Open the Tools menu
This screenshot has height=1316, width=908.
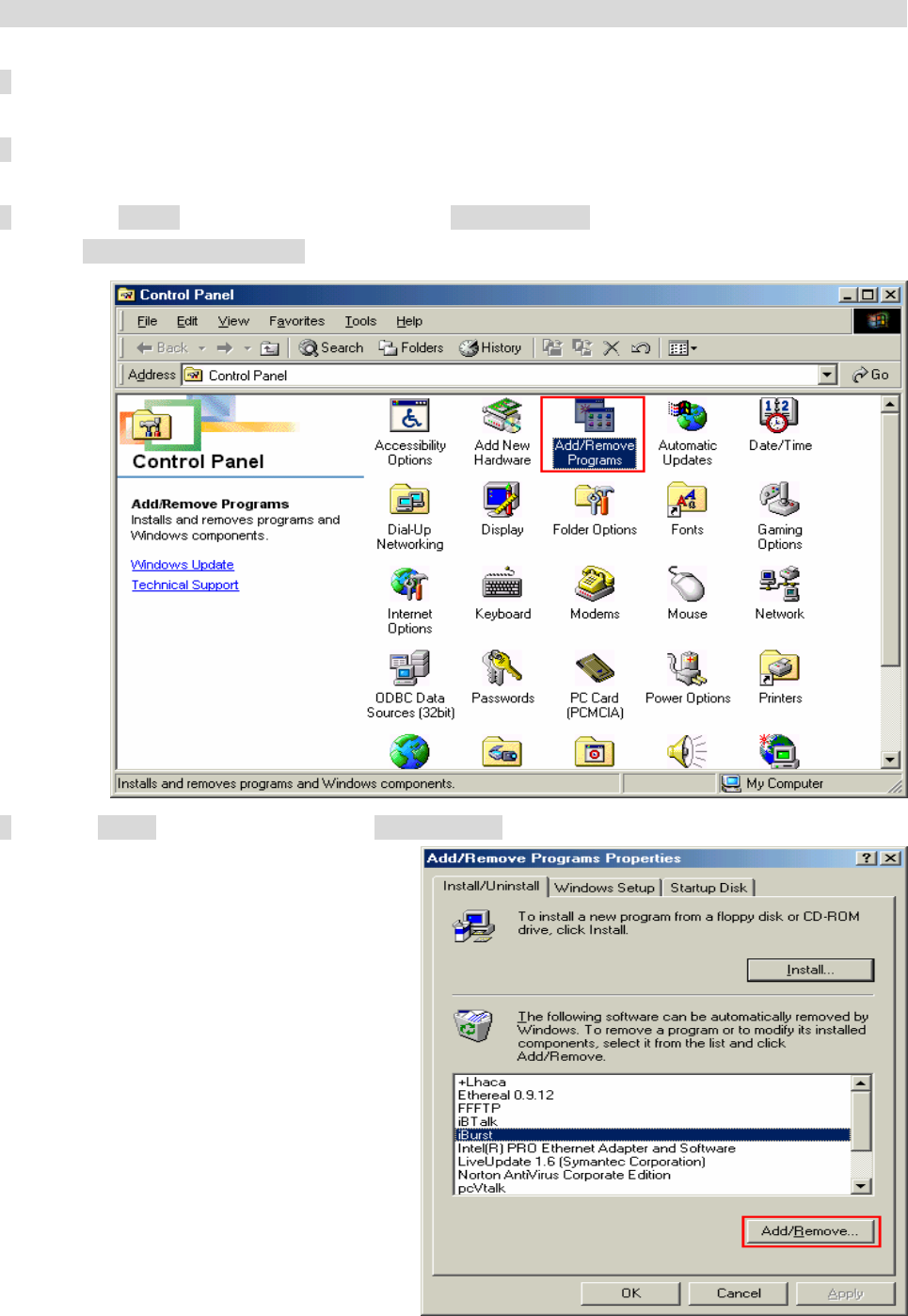pyautogui.click(x=360, y=321)
